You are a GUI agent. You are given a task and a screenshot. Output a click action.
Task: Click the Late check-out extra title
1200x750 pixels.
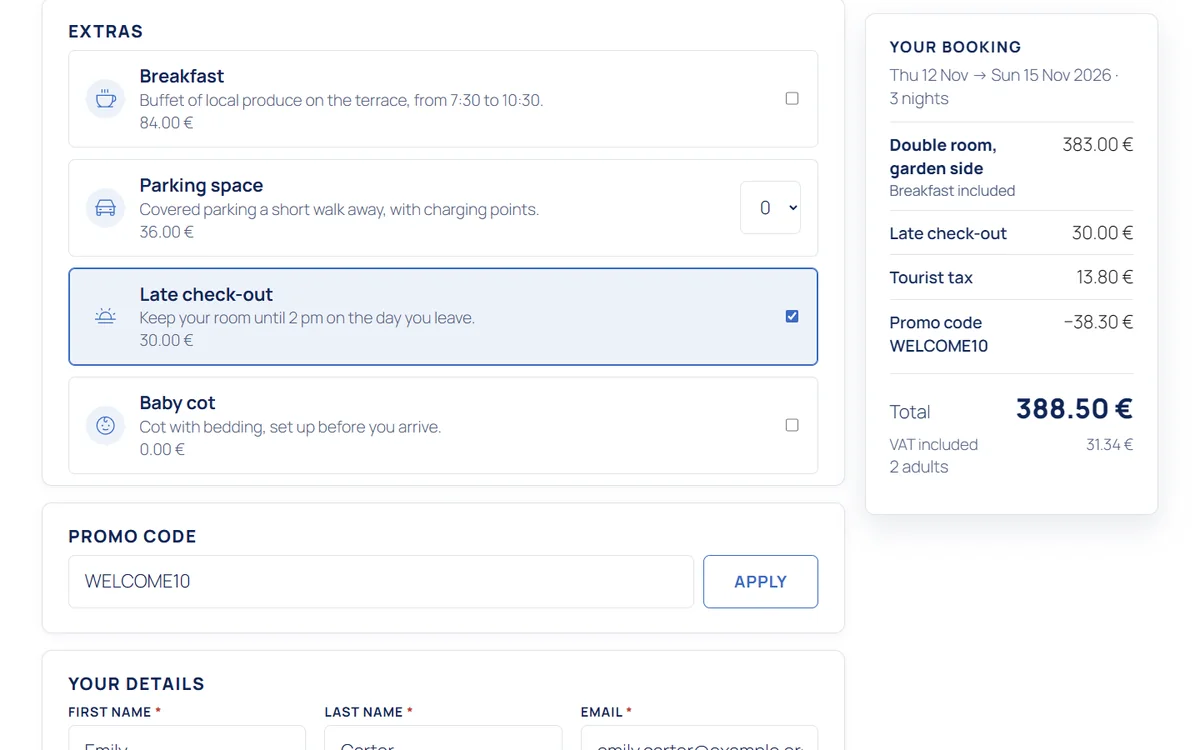[x=206, y=294]
